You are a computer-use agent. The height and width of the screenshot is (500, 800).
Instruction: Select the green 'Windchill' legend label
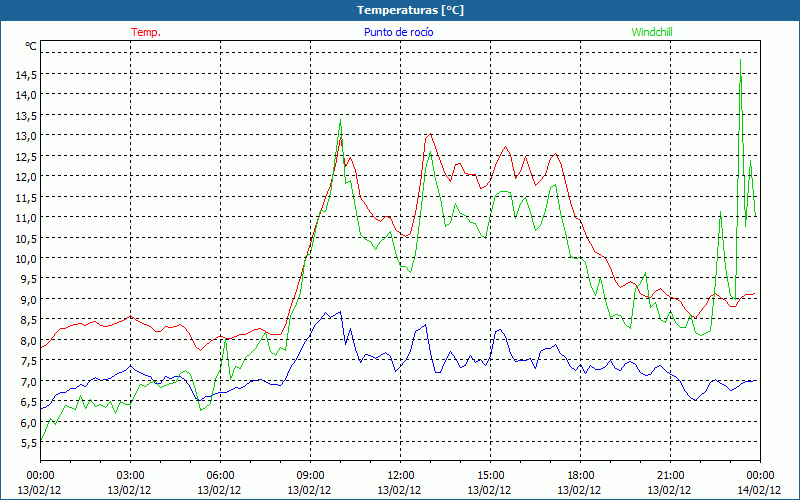point(652,32)
